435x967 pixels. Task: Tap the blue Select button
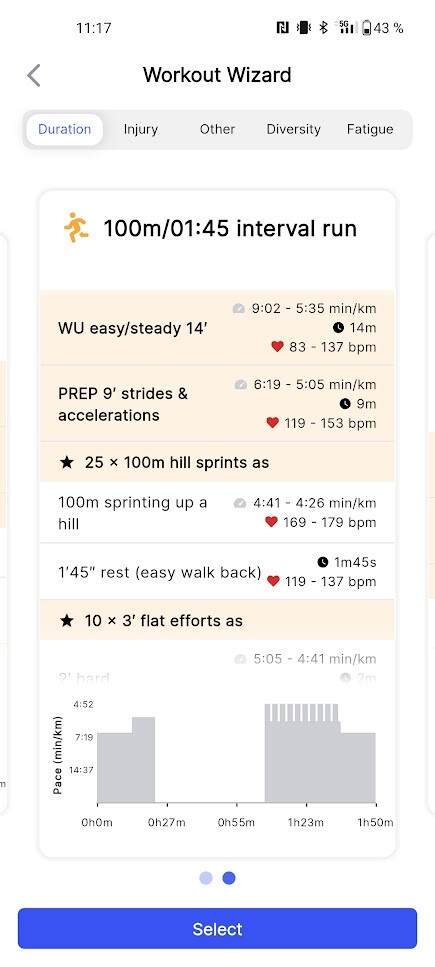(217, 929)
